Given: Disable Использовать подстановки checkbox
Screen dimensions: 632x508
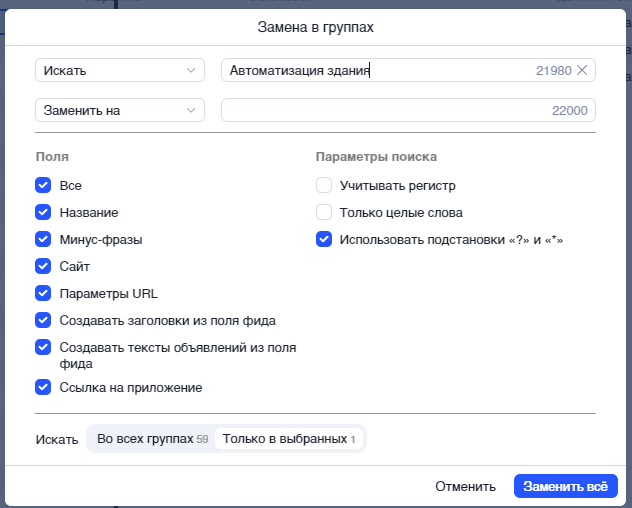Looking at the screenshot, I should point(324,240).
